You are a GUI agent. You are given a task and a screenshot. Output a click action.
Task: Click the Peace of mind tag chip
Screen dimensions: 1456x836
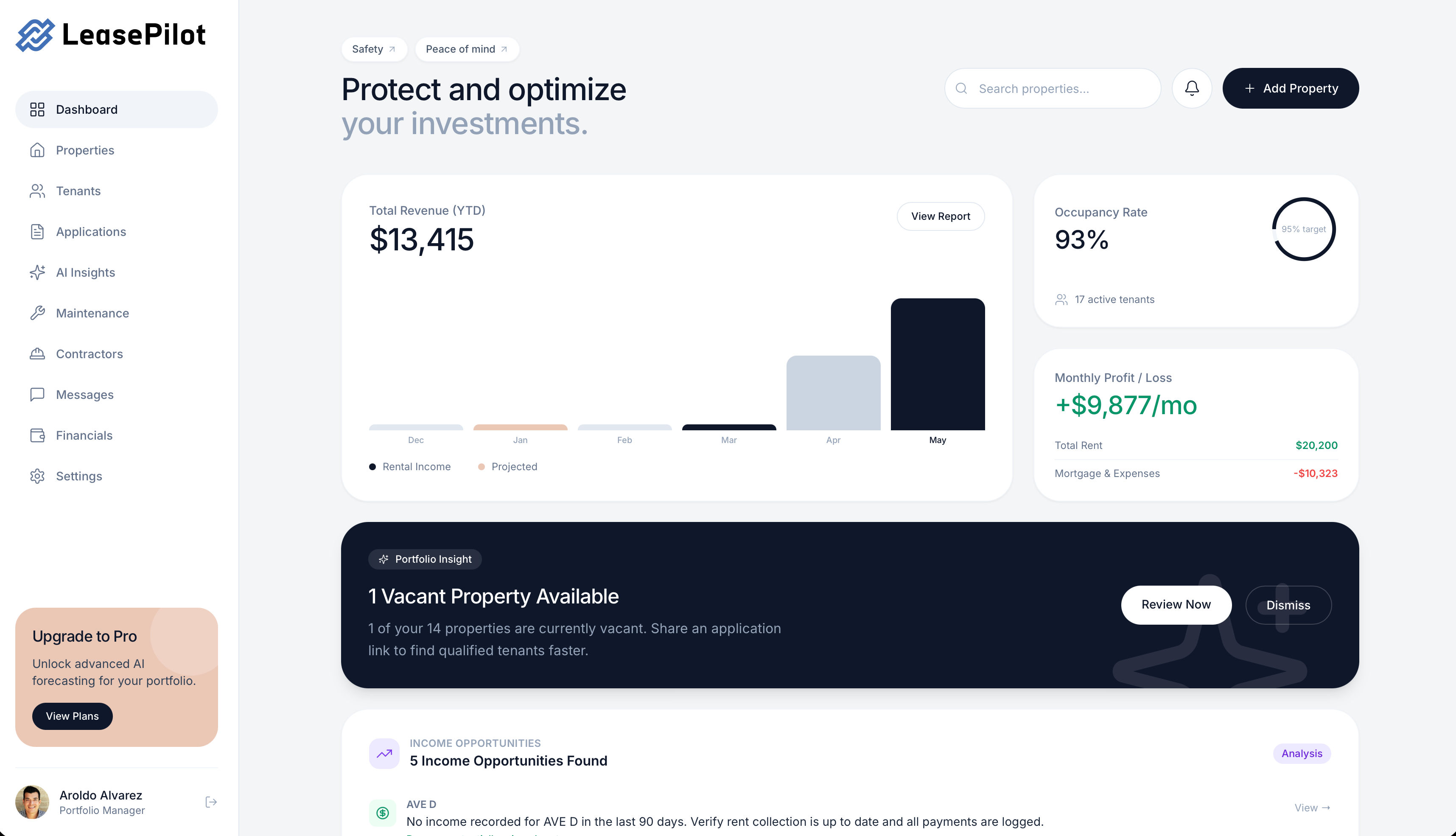click(467, 49)
